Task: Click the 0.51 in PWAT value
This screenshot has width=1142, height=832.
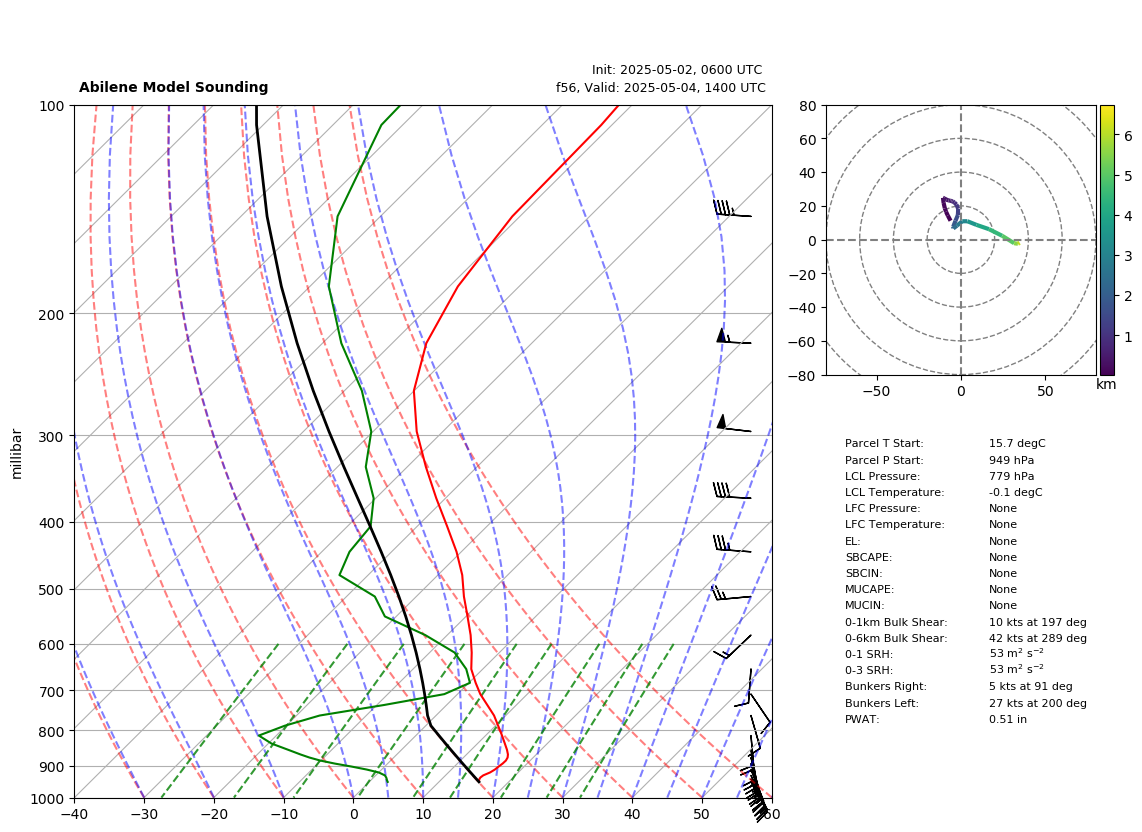Action: (1007, 719)
